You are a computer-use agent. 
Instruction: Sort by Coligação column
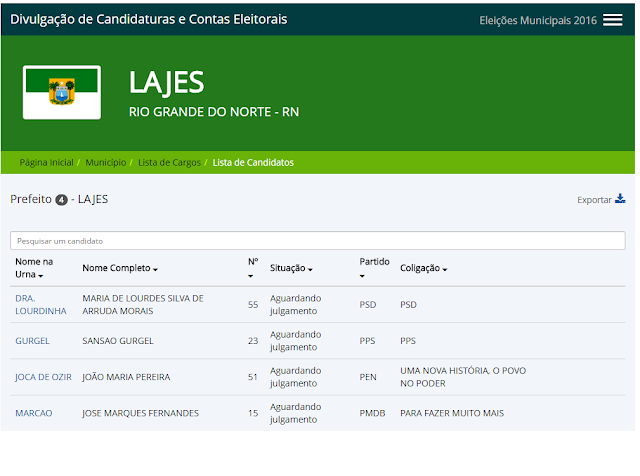pos(424,268)
